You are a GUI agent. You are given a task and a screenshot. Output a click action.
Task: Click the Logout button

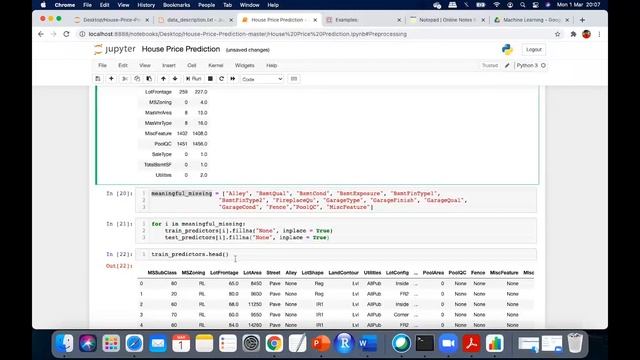pyautogui.click(x=534, y=49)
